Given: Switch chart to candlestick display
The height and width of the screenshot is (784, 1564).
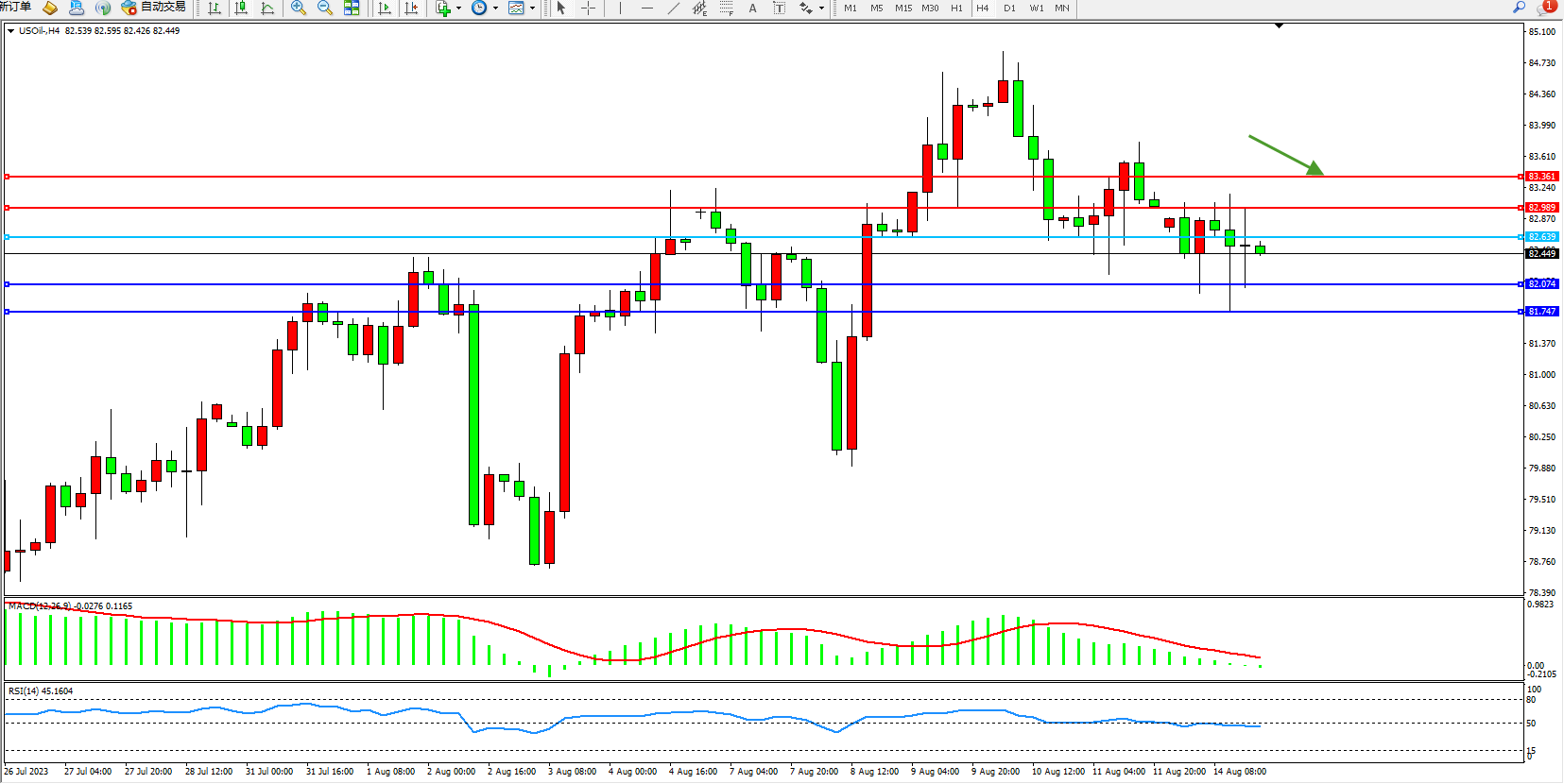Looking at the screenshot, I should [x=241, y=9].
